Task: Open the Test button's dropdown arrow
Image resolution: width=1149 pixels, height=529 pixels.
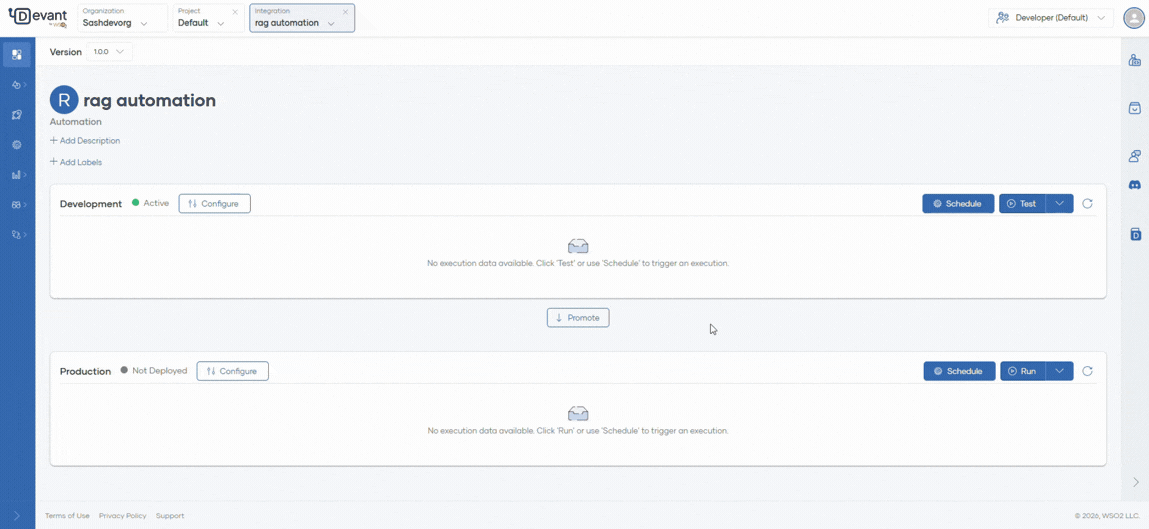Action: pyautogui.click(x=1059, y=204)
